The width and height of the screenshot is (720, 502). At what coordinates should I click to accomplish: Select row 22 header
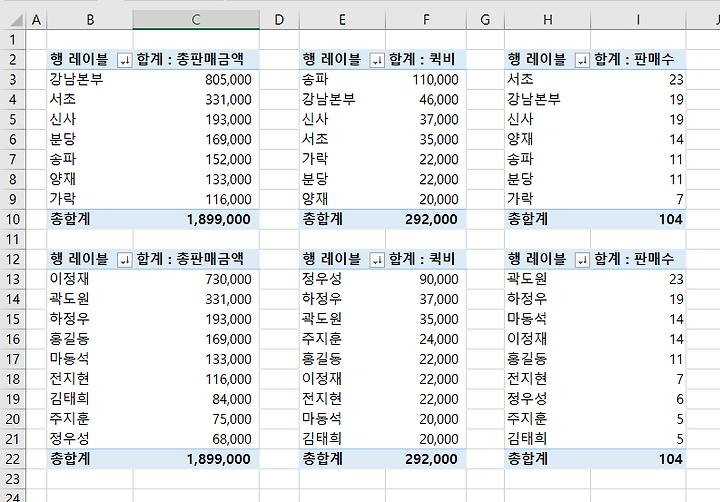[13, 459]
